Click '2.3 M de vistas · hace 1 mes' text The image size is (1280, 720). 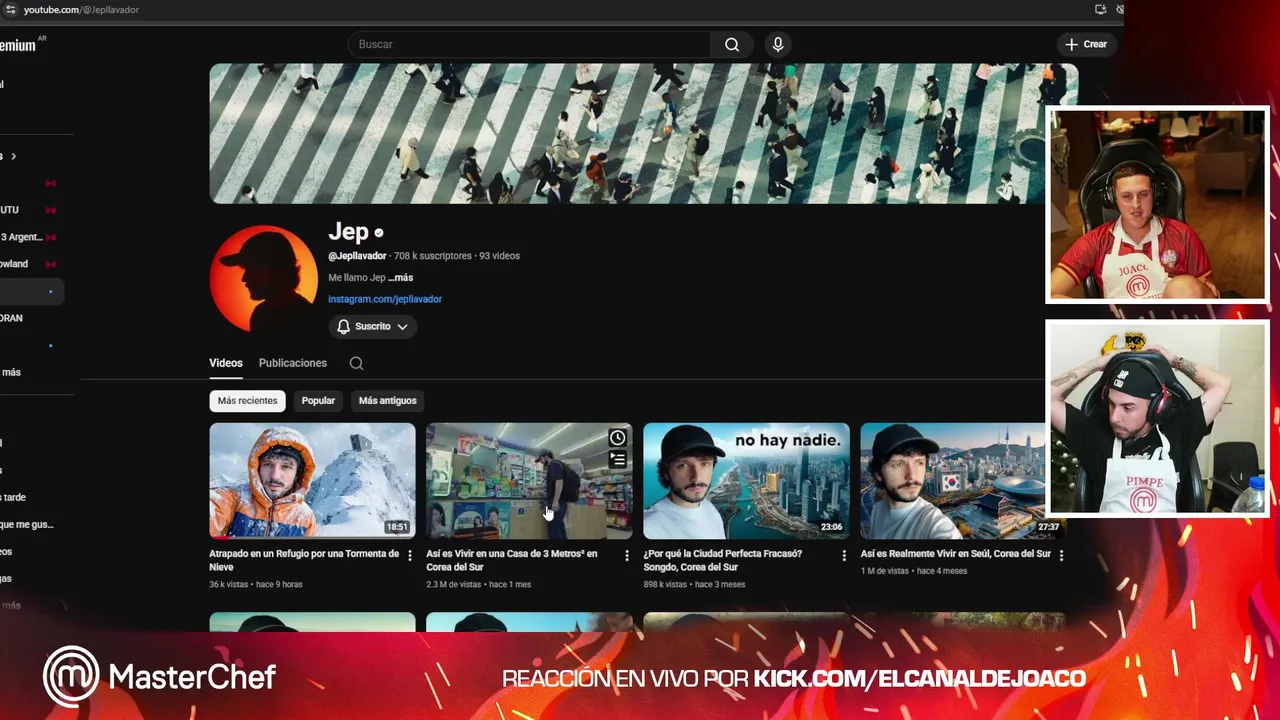pos(479,584)
